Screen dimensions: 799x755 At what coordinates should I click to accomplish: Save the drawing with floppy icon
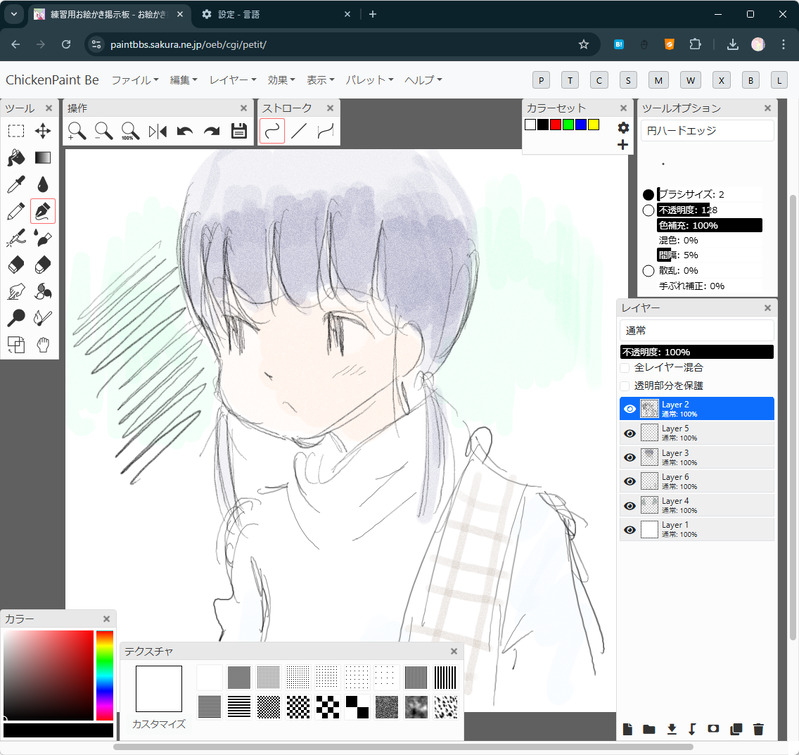239,131
